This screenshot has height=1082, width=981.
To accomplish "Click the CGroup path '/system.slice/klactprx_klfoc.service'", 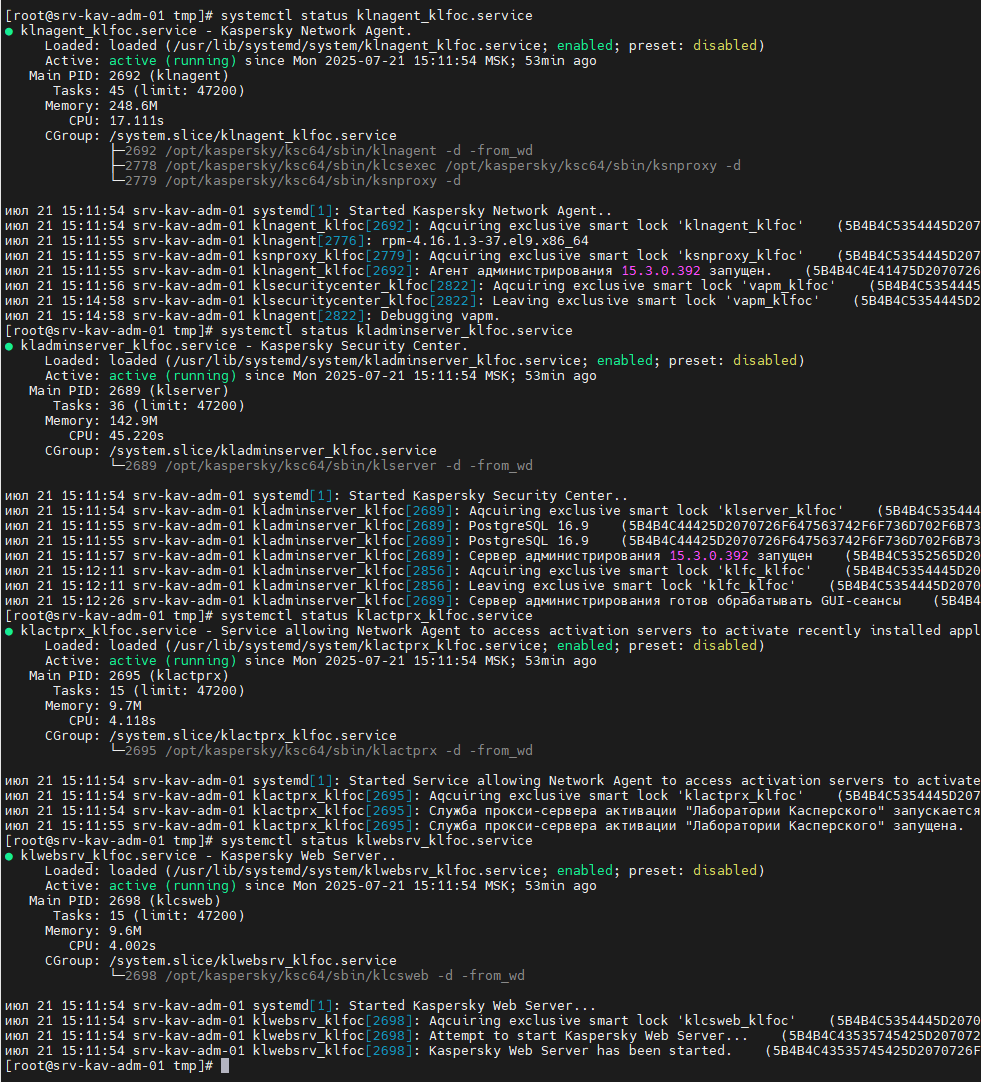I will [x=252, y=736].
